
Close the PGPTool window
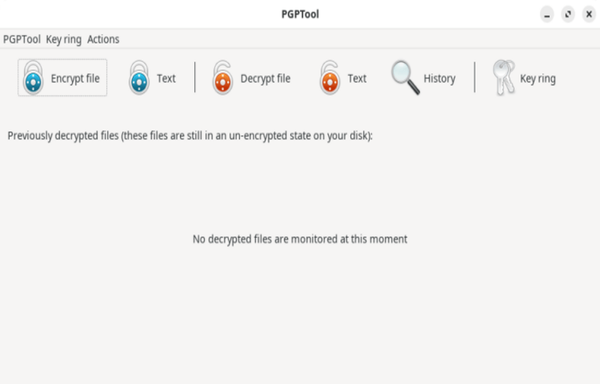click(589, 15)
